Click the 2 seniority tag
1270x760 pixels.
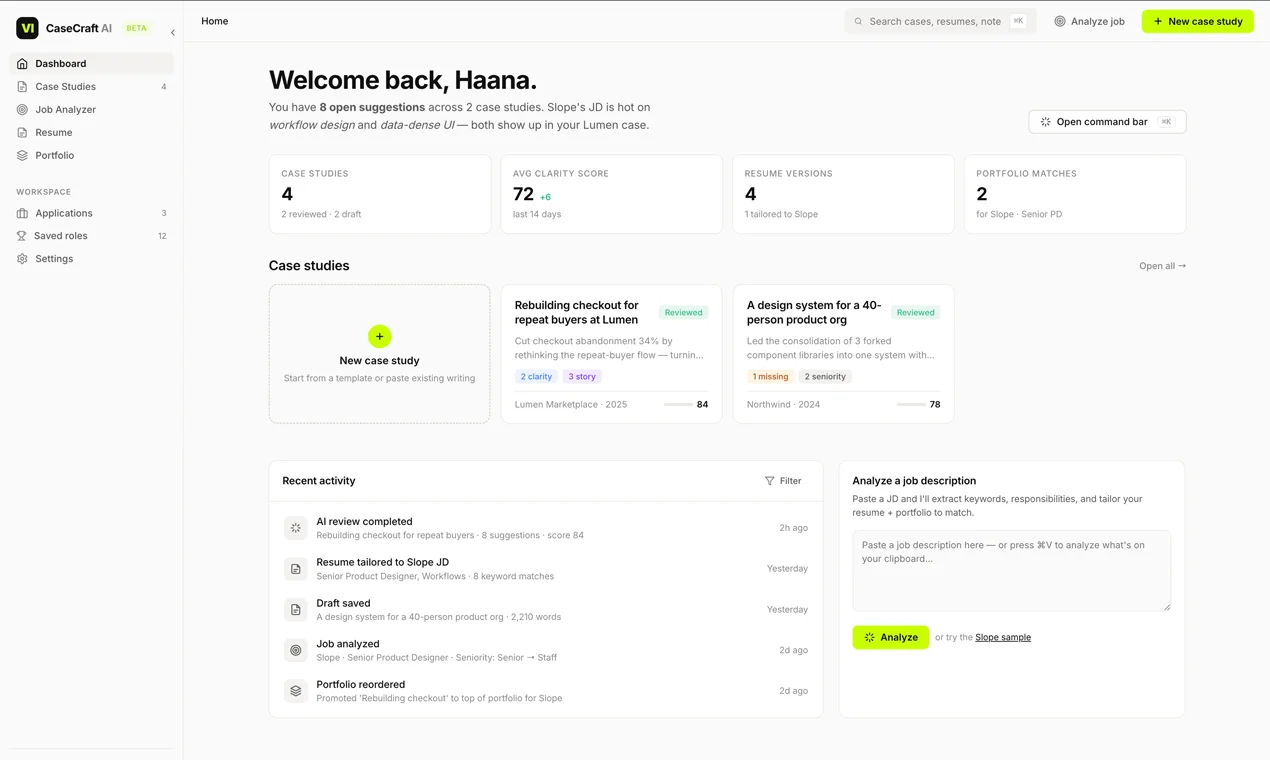click(825, 377)
